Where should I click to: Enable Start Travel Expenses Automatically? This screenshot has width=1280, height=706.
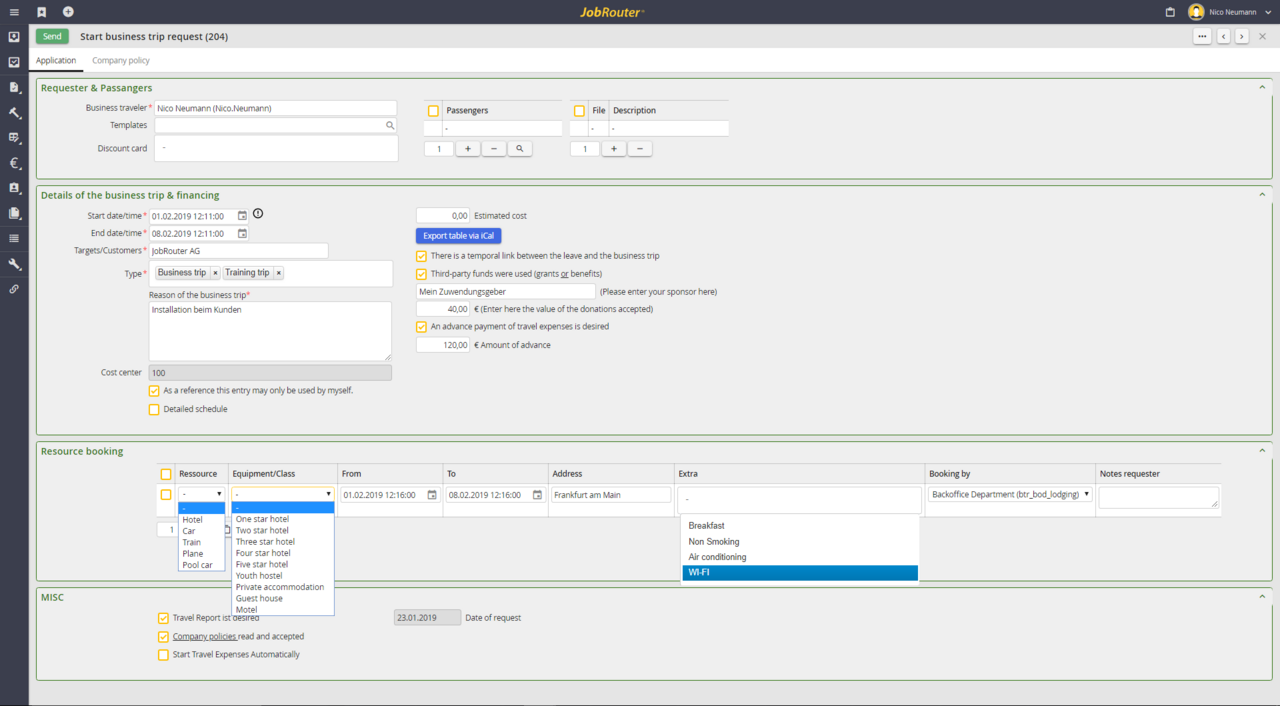[x=163, y=655]
